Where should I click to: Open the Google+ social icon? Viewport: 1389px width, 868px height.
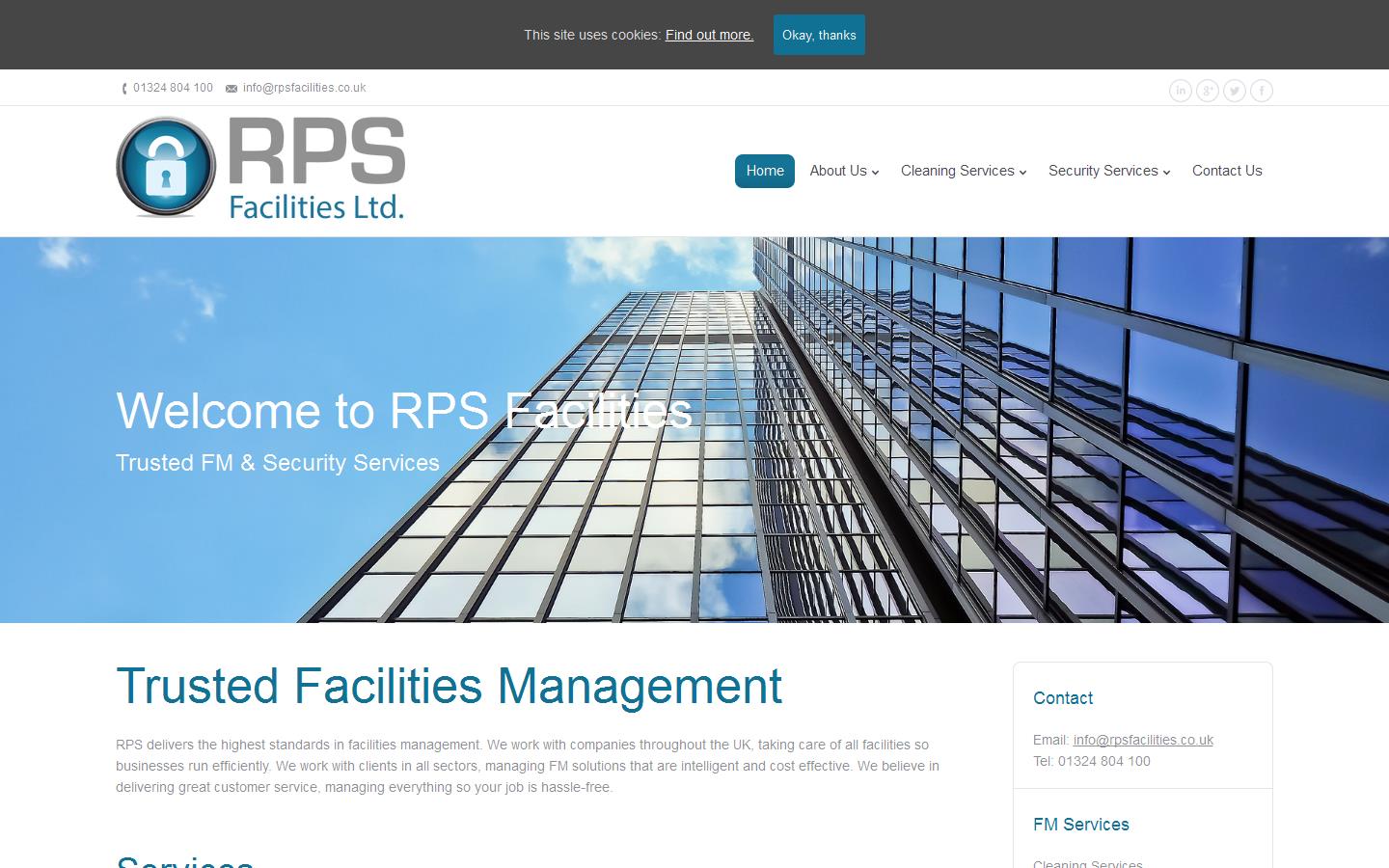pyautogui.click(x=1208, y=90)
